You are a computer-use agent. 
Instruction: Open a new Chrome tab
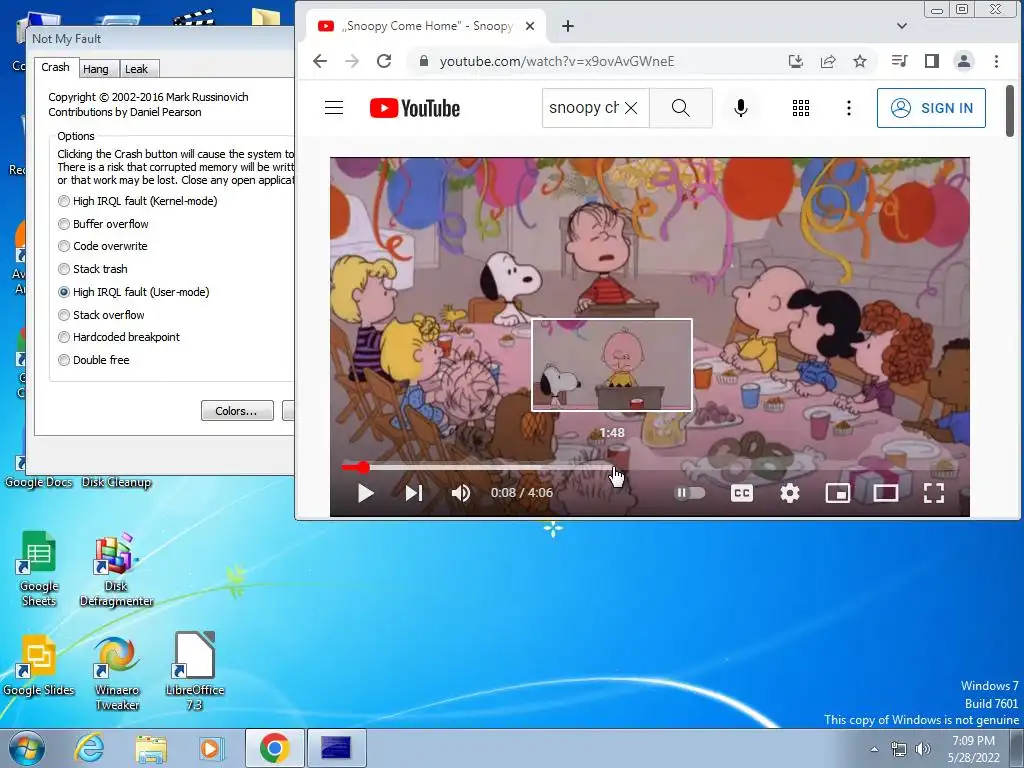(568, 26)
